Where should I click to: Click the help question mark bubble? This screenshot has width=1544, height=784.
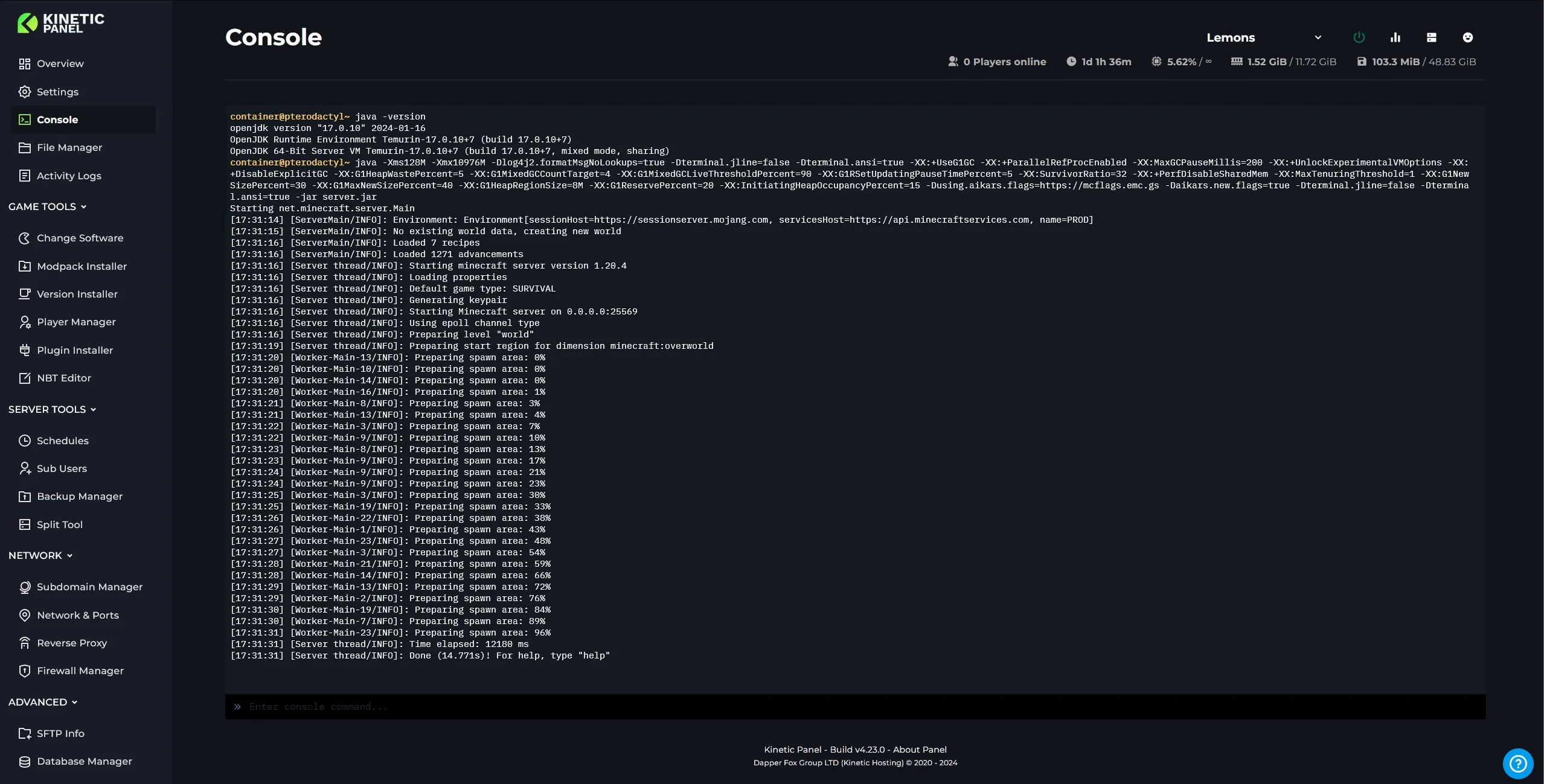1517,763
